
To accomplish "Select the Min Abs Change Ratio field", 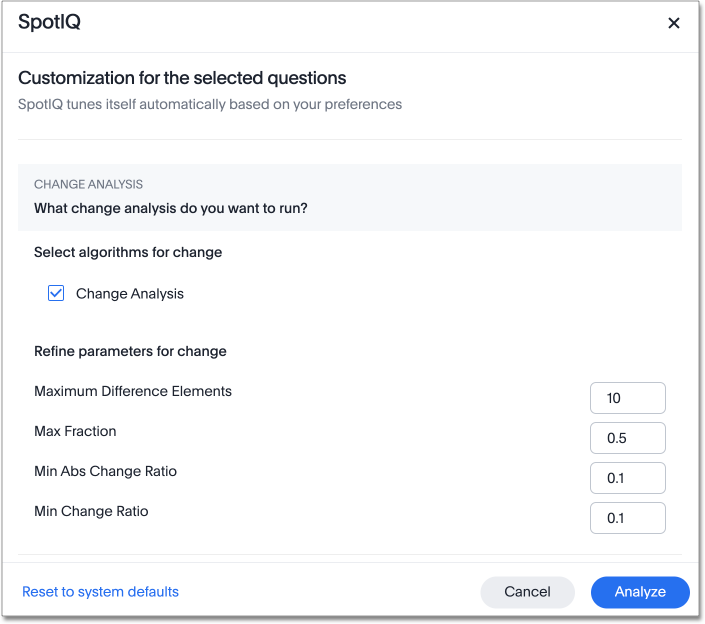I will click(x=627, y=478).
